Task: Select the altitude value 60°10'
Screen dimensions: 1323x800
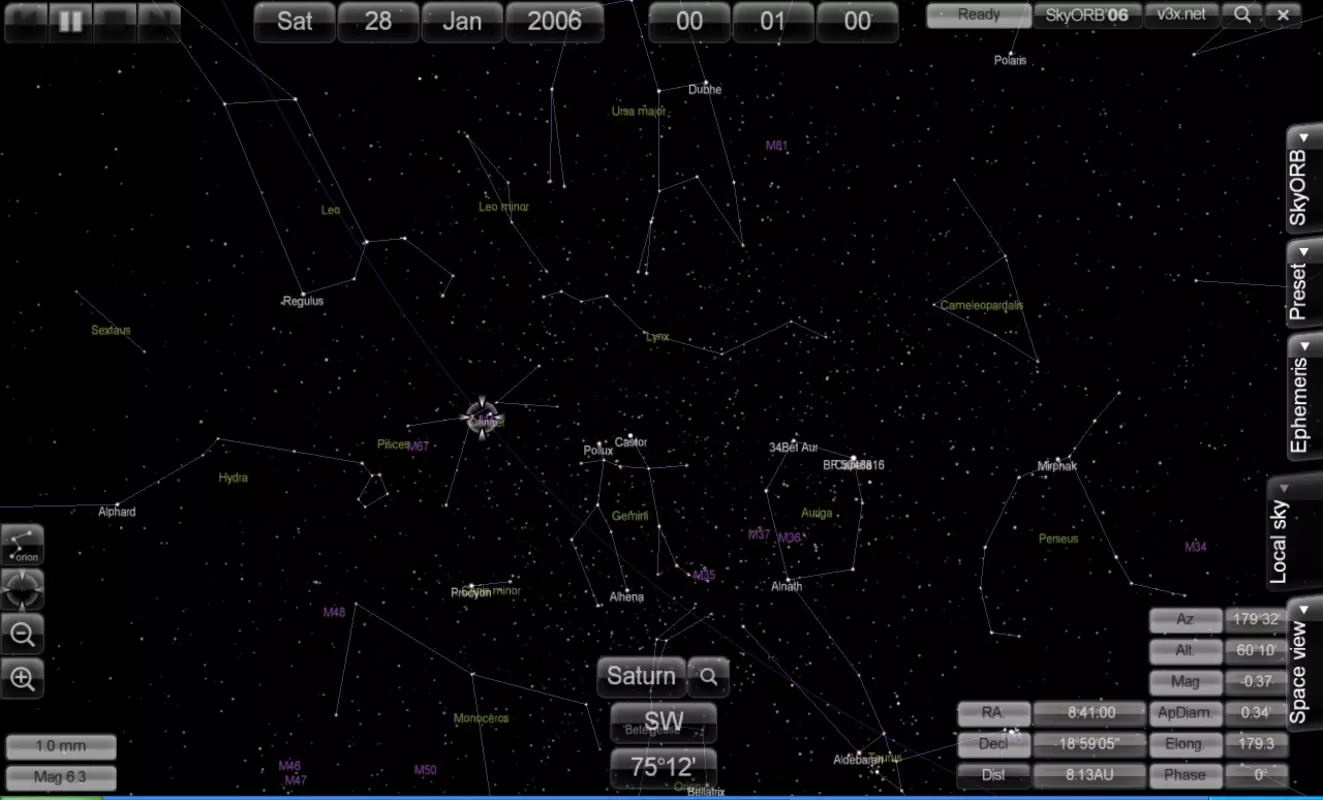Action: click(x=1256, y=651)
